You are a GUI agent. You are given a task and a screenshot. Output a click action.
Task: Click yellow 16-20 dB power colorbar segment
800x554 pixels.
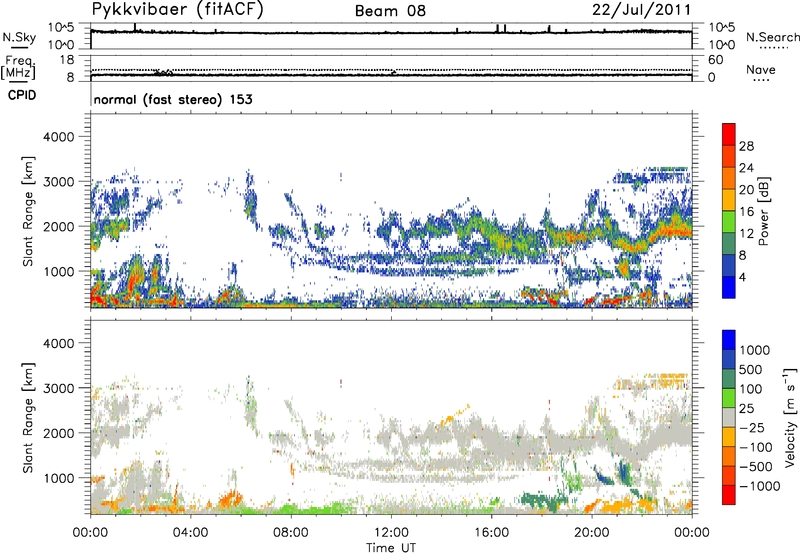pos(729,200)
